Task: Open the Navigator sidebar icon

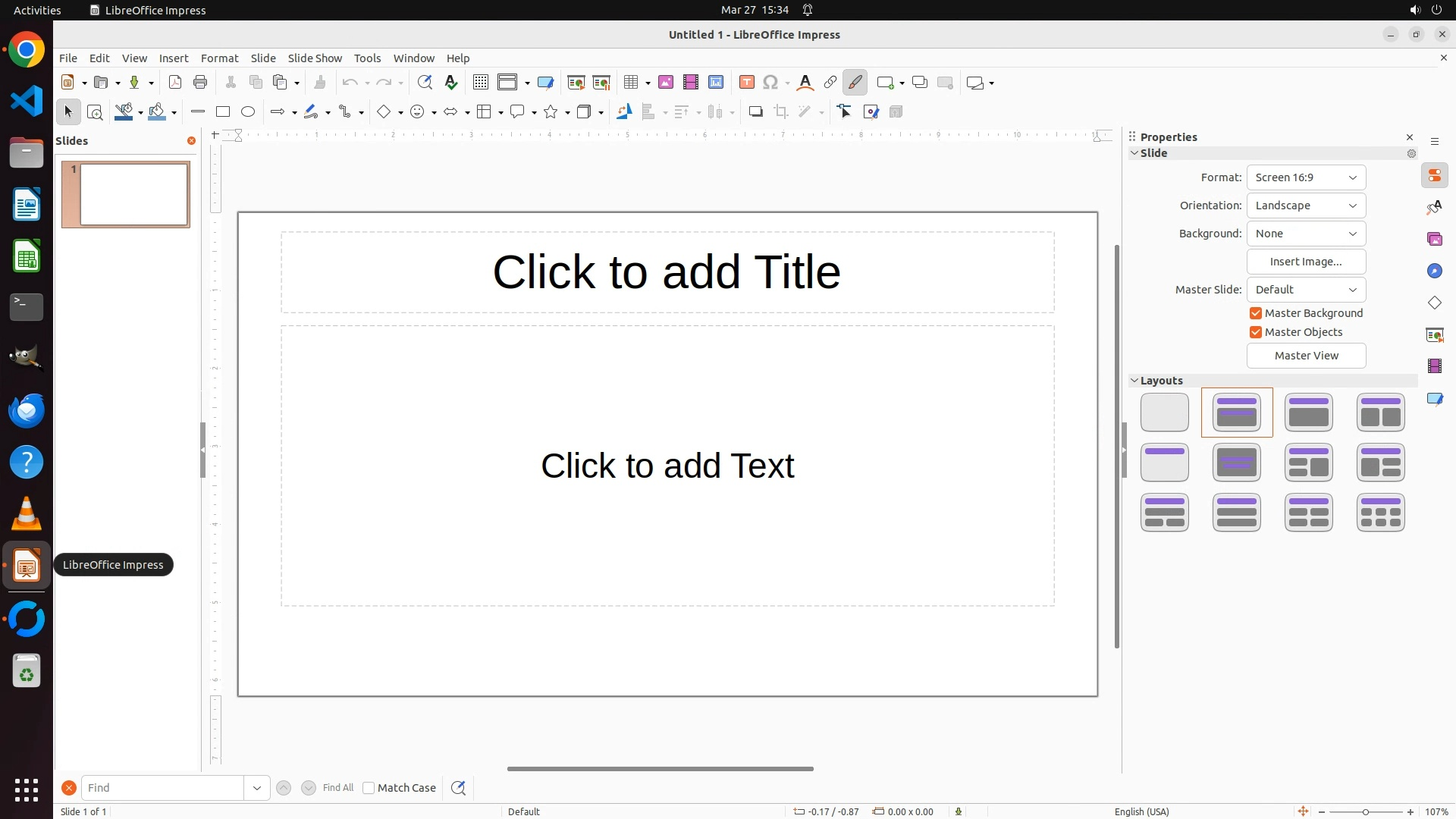Action: tap(1435, 271)
